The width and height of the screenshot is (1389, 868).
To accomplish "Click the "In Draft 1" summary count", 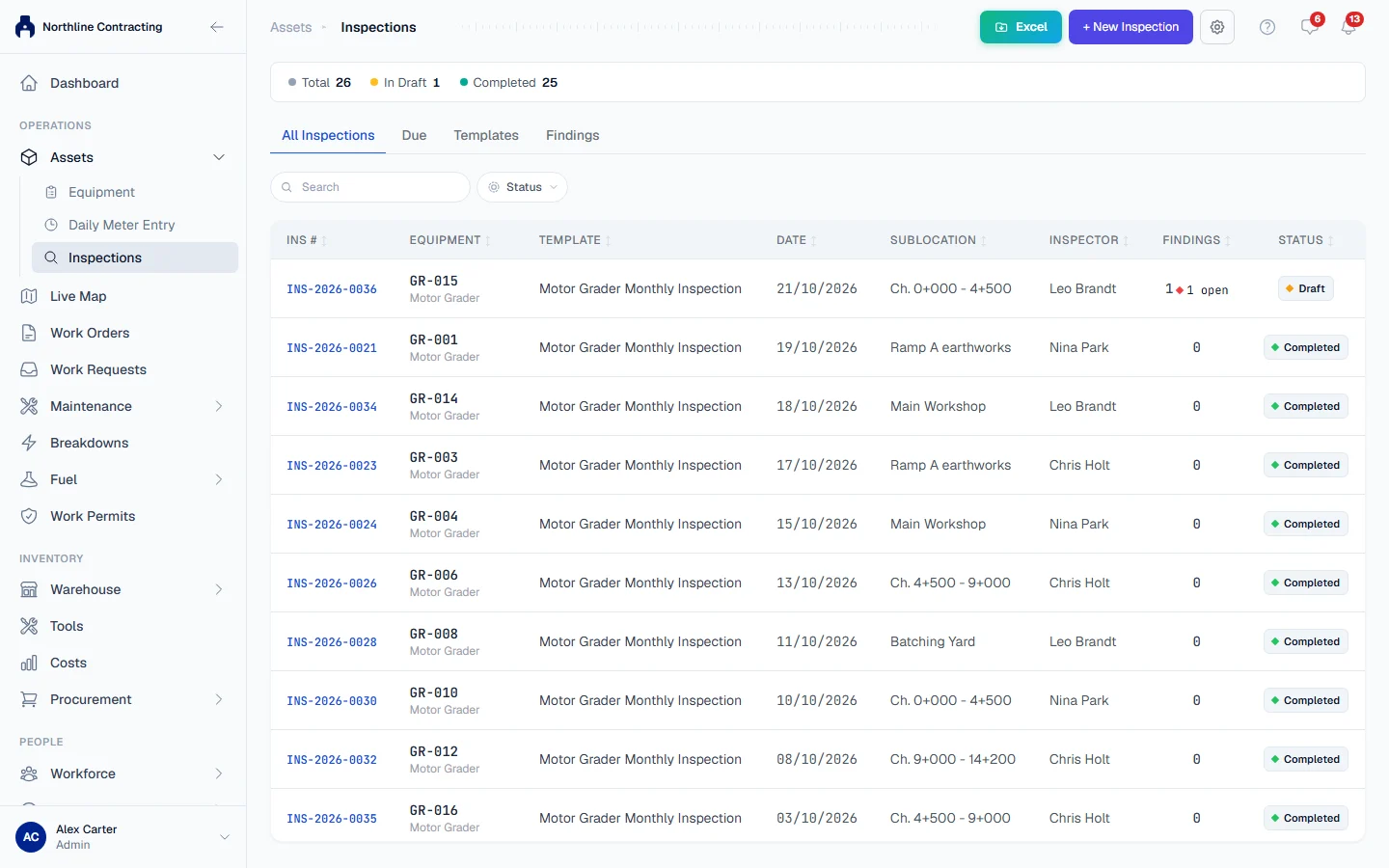I will [405, 83].
